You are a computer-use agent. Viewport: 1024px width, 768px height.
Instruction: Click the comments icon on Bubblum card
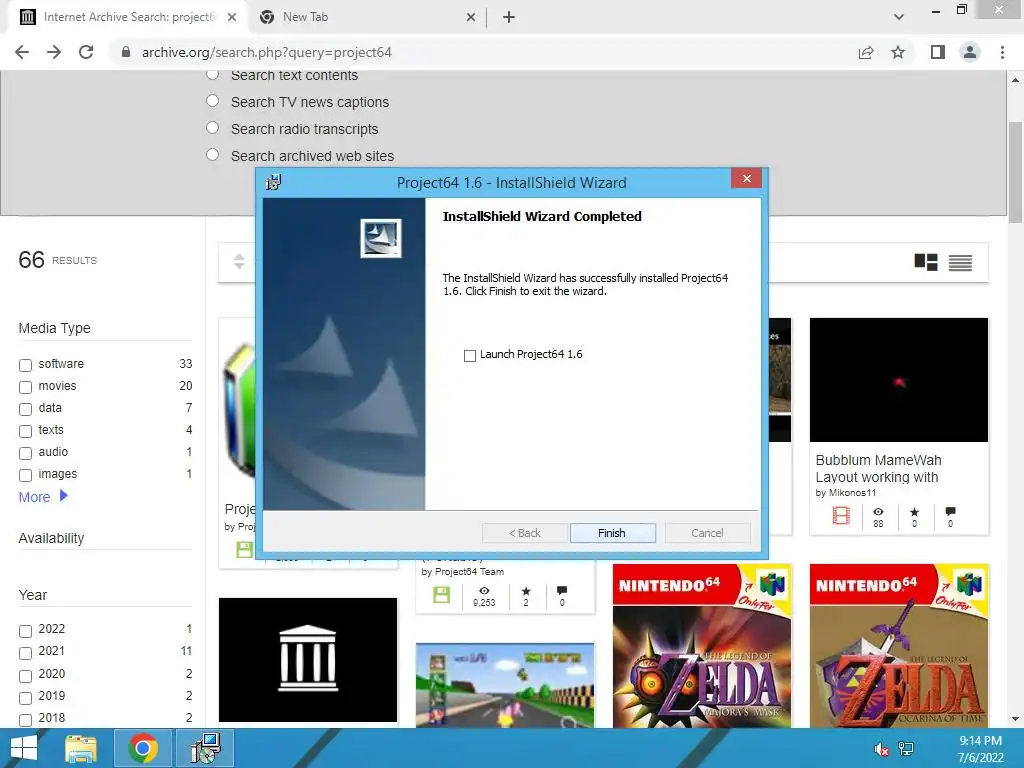[x=950, y=511]
